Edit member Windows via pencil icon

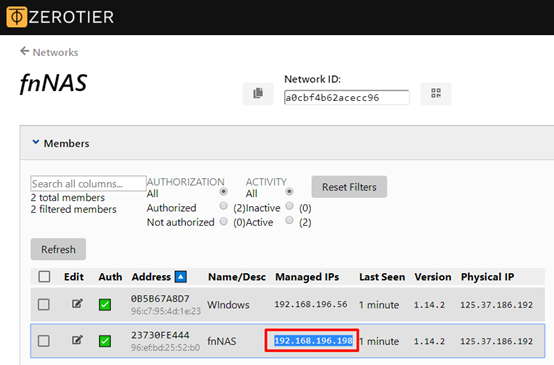(77, 304)
